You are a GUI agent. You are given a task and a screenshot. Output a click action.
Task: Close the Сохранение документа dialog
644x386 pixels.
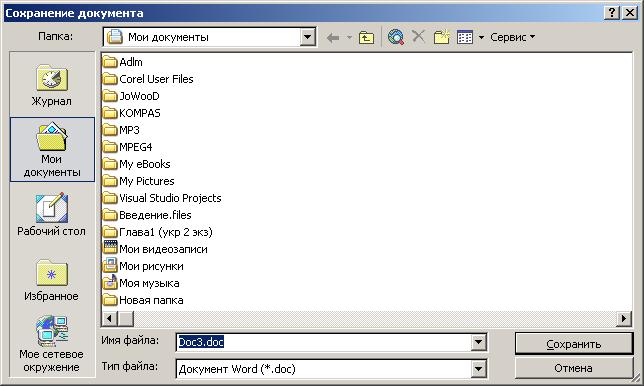630,13
